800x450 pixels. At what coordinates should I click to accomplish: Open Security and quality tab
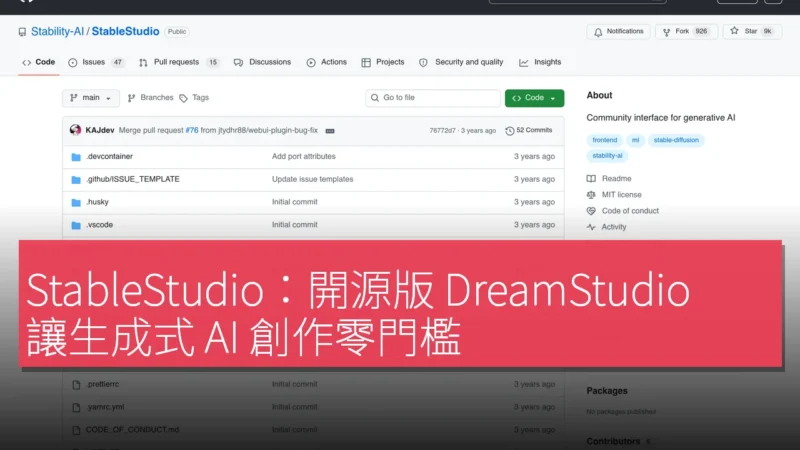tap(461, 62)
